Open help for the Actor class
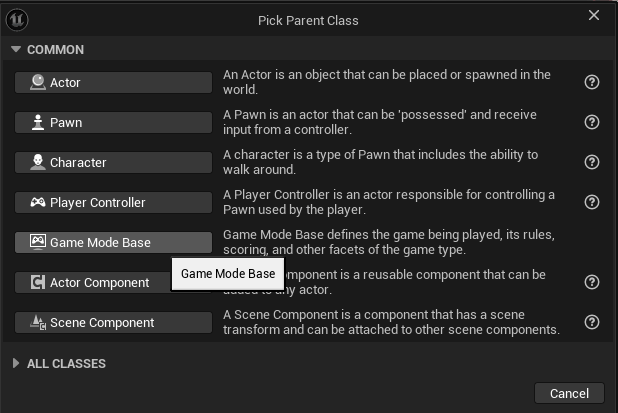 [592, 82]
